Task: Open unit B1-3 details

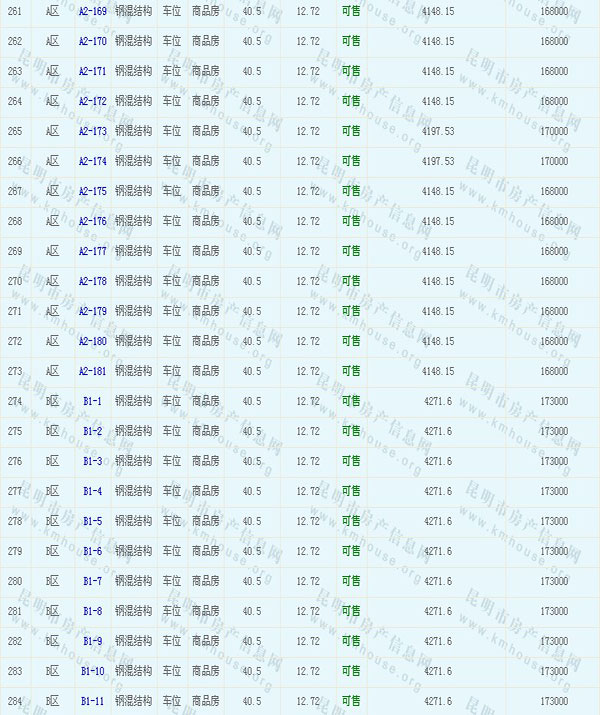Action: [92, 461]
